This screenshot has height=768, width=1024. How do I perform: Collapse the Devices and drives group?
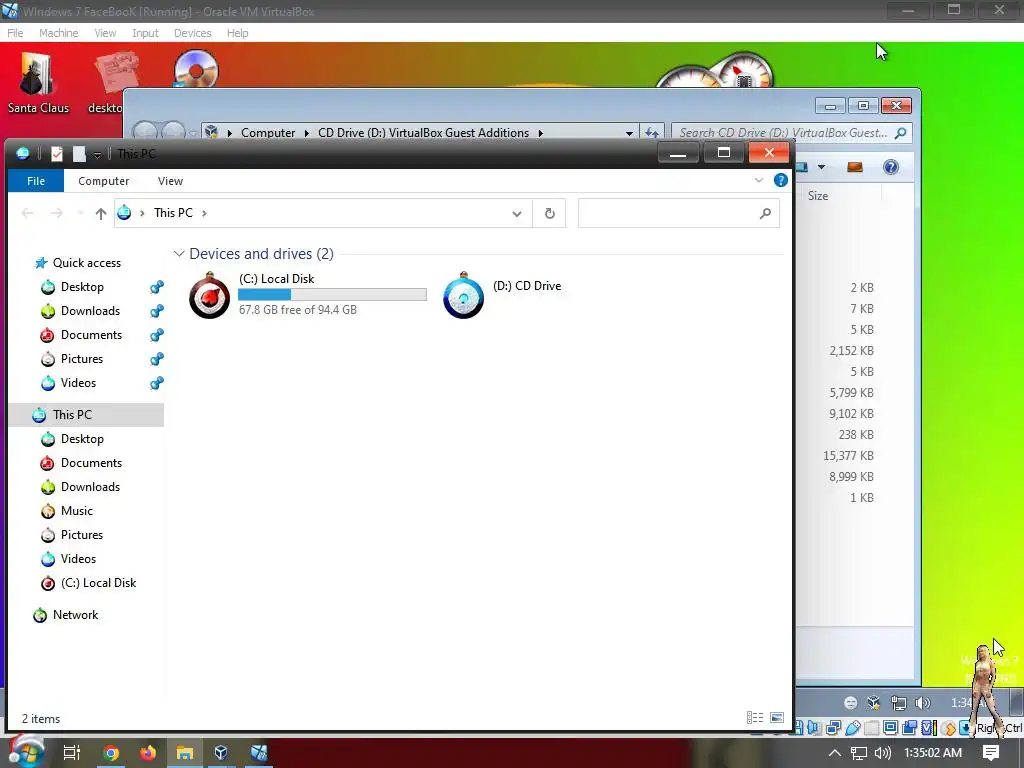click(x=179, y=254)
